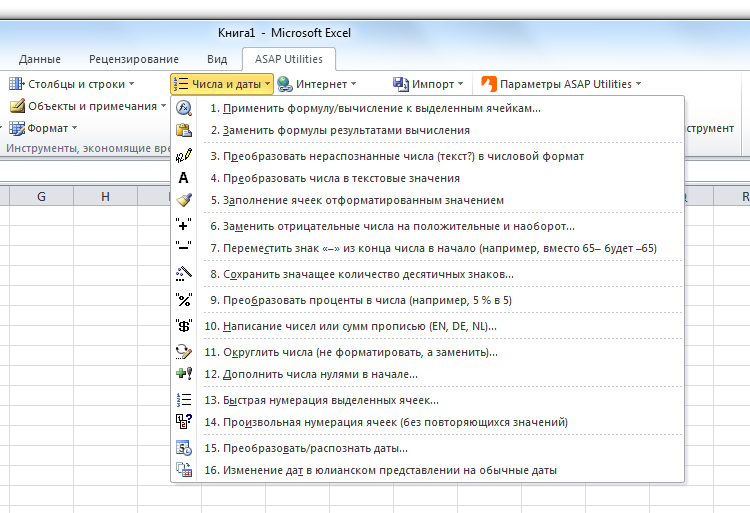Open the Импорт button label
The height and width of the screenshot is (513, 750).
[x=433, y=84]
